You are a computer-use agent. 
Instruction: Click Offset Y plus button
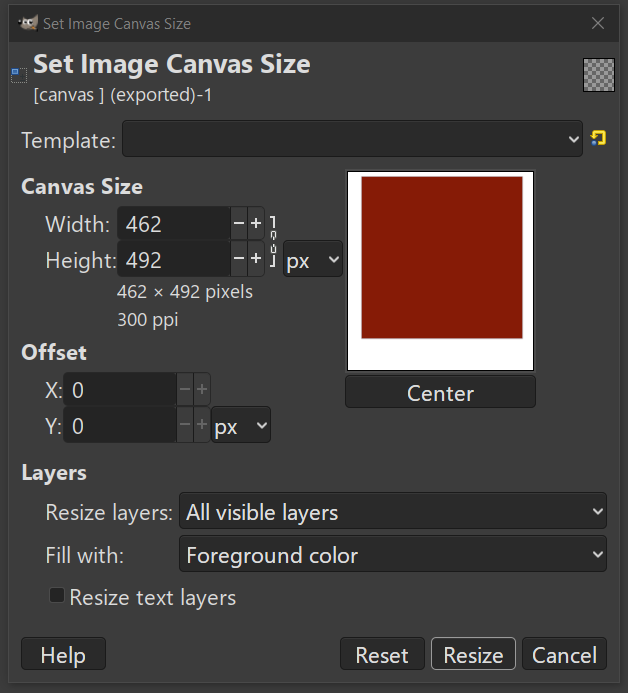[x=202, y=425]
